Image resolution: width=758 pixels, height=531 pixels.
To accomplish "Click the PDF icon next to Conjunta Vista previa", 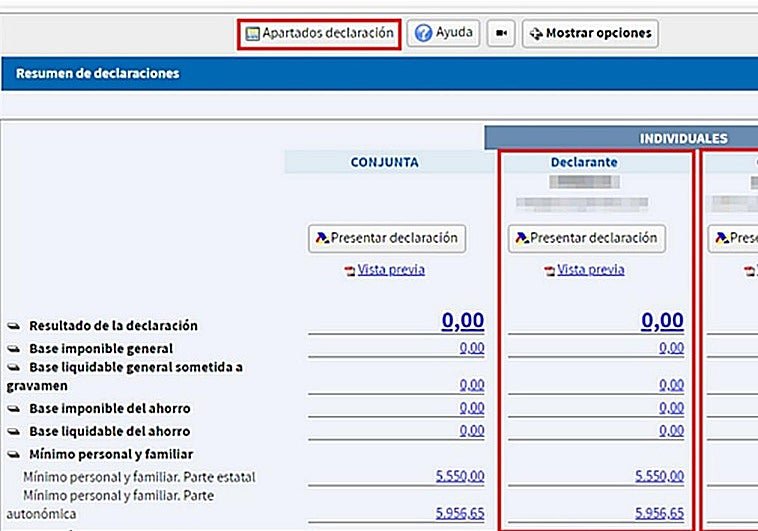I will (350, 271).
